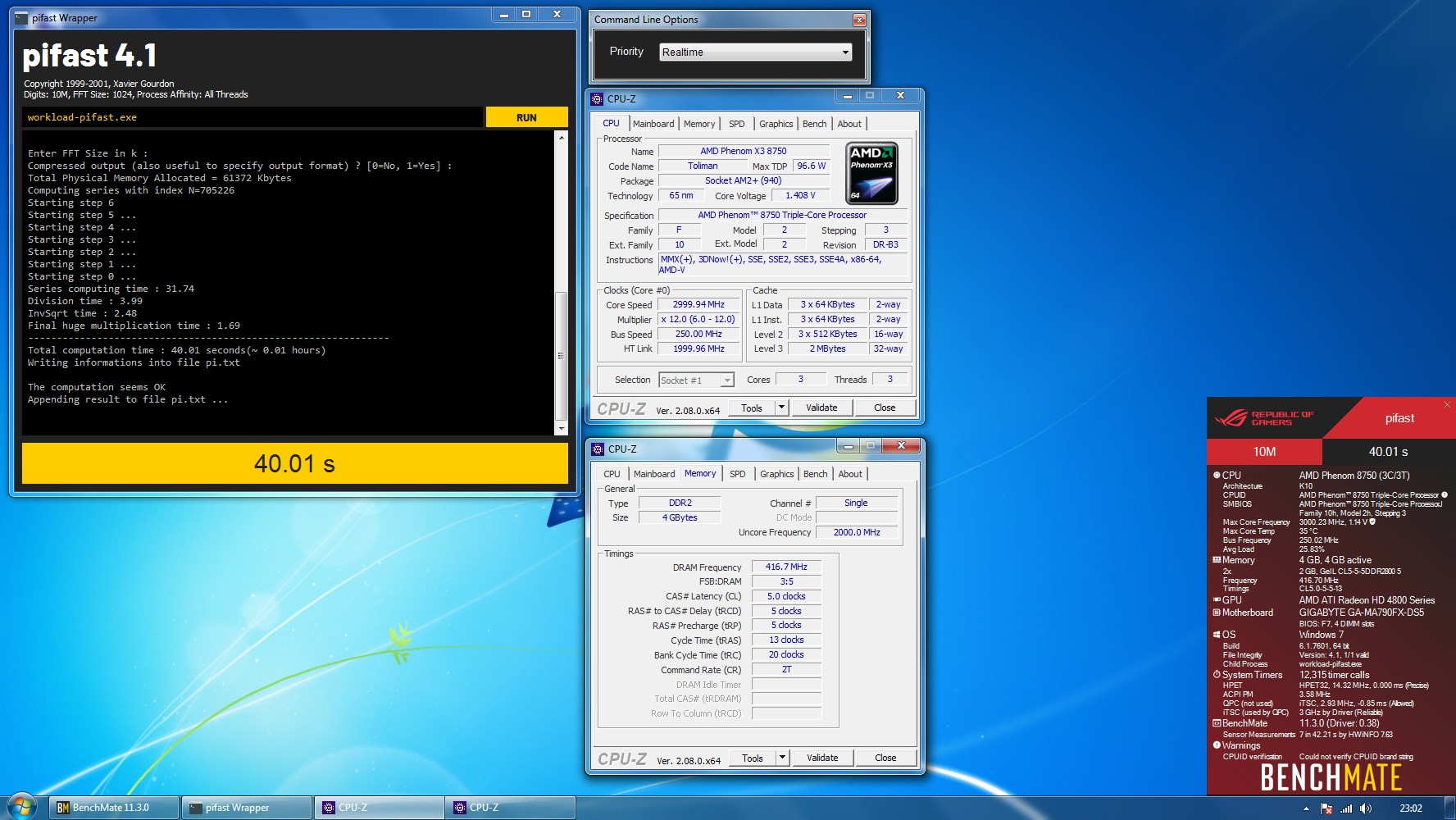Open the Windows Start button
Image resolution: width=1456 pixels, height=820 pixels.
[21, 807]
